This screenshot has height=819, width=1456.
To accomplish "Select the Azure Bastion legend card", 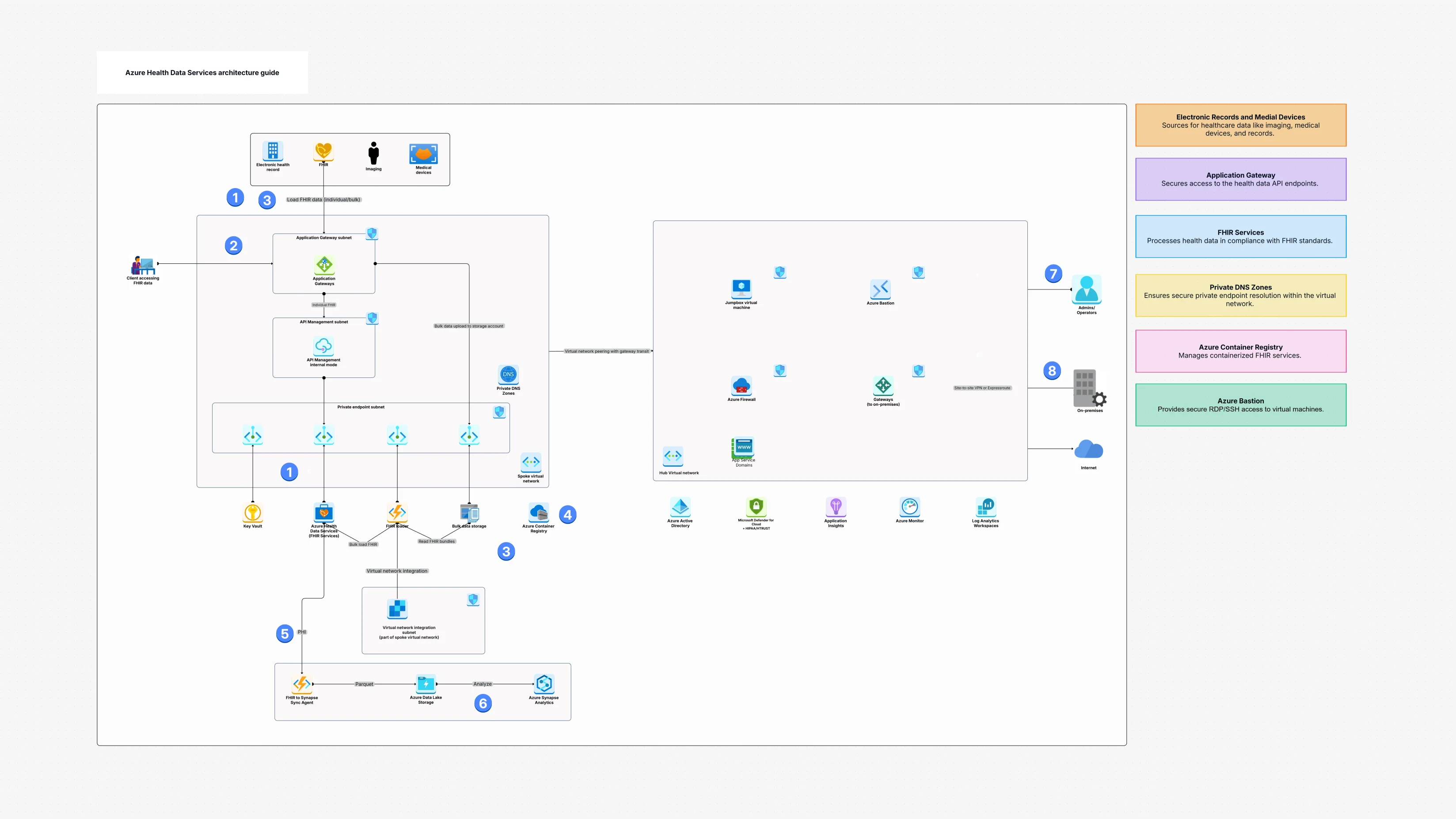I will point(1240,404).
